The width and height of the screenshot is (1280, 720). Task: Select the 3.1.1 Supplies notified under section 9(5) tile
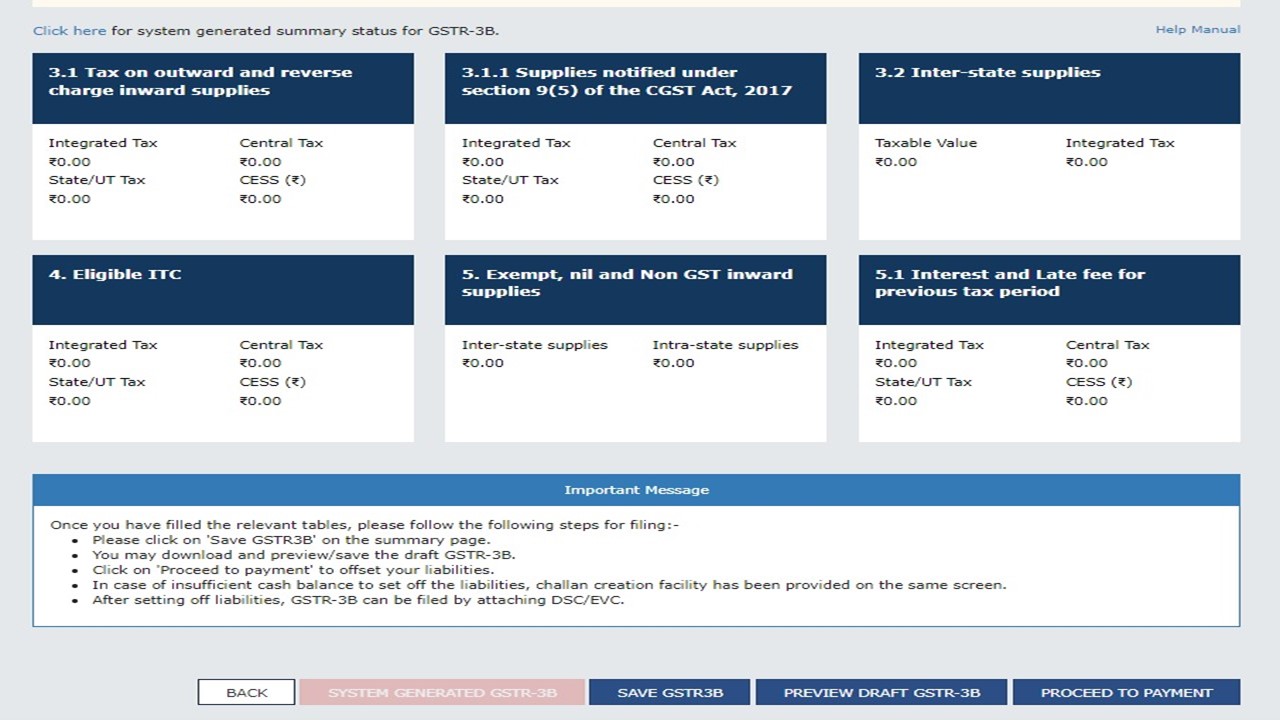[x=636, y=146]
